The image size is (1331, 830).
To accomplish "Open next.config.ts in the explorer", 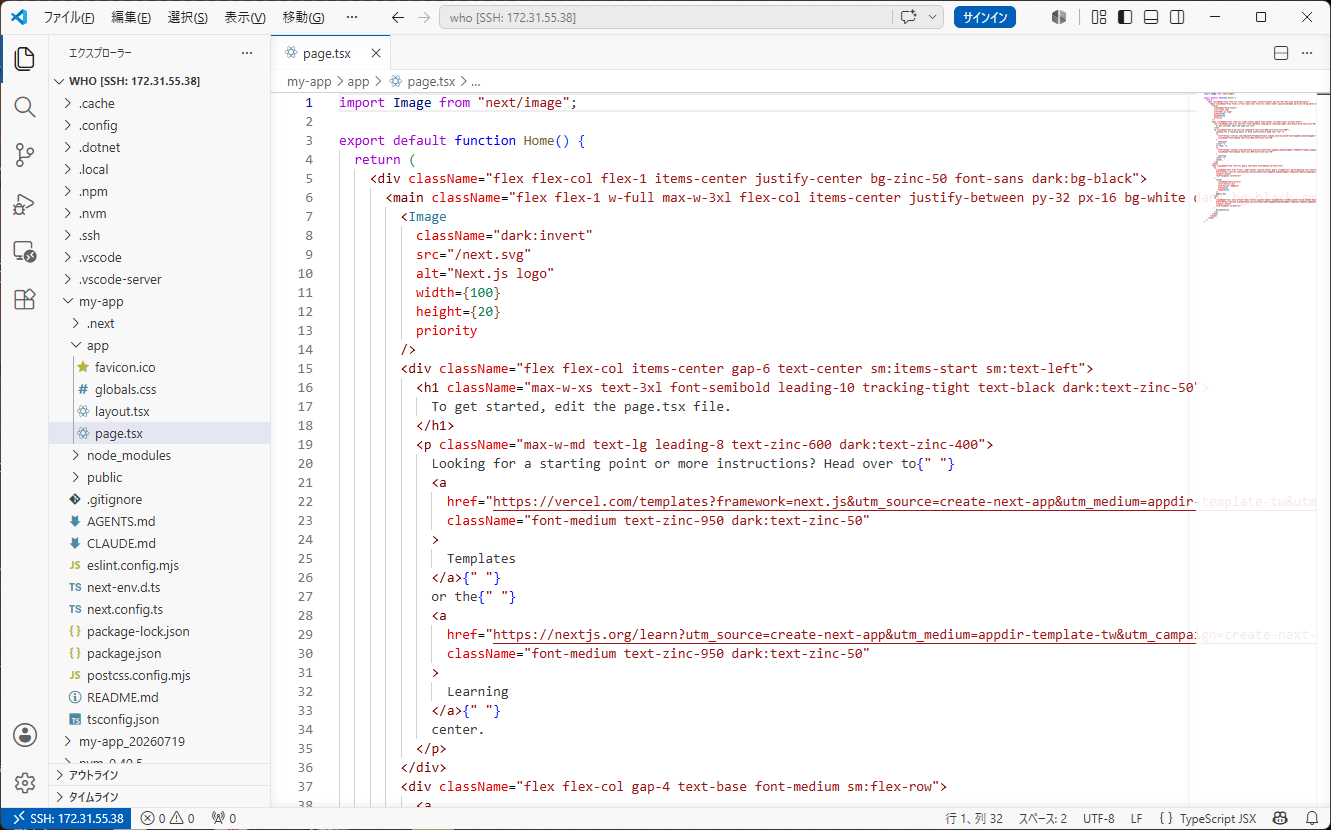I will point(160,609).
